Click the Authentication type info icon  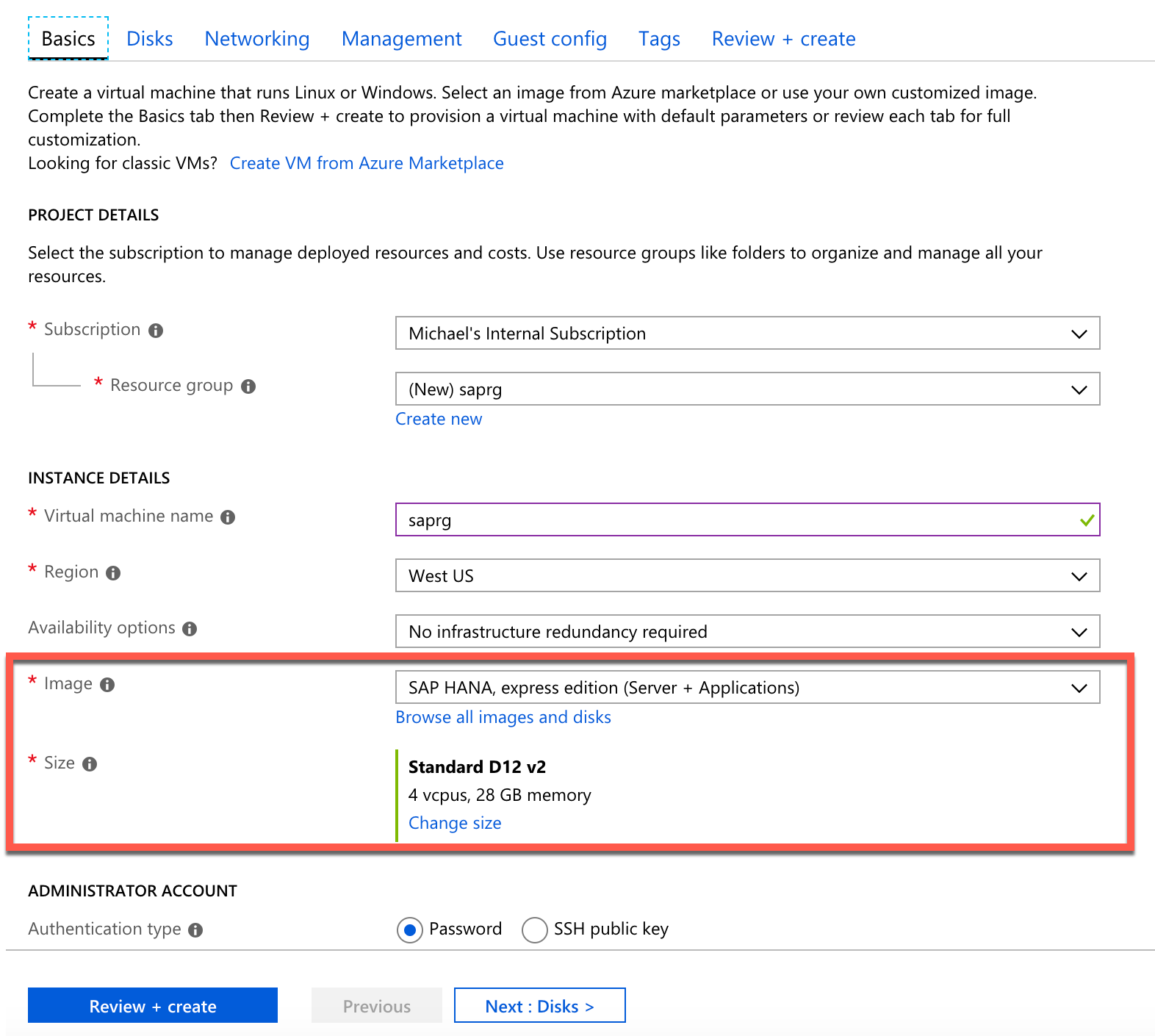click(x=195, y=930)
